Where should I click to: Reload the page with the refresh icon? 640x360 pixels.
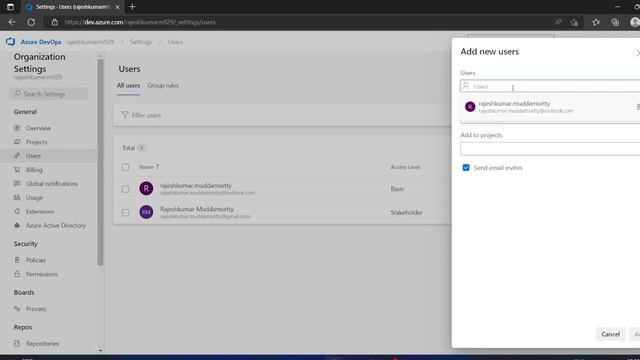click(31, 22)
